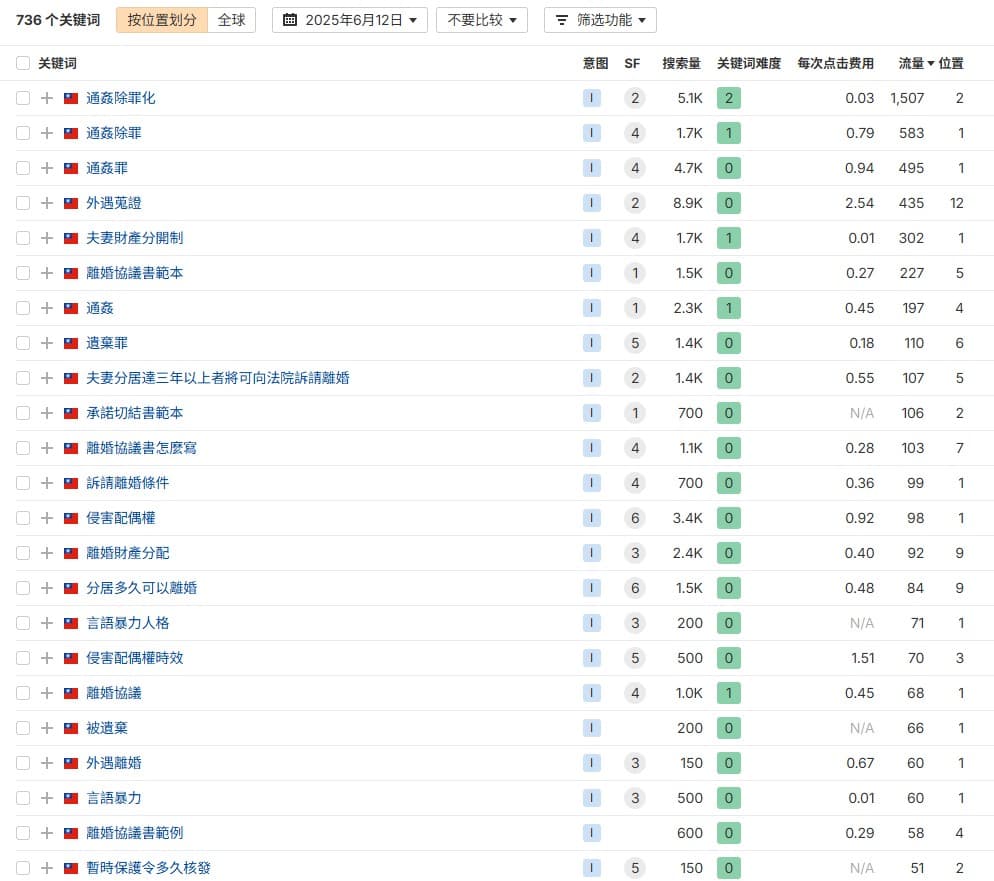Tick the checkbox for 通姦除罪

tap(23, 133)
